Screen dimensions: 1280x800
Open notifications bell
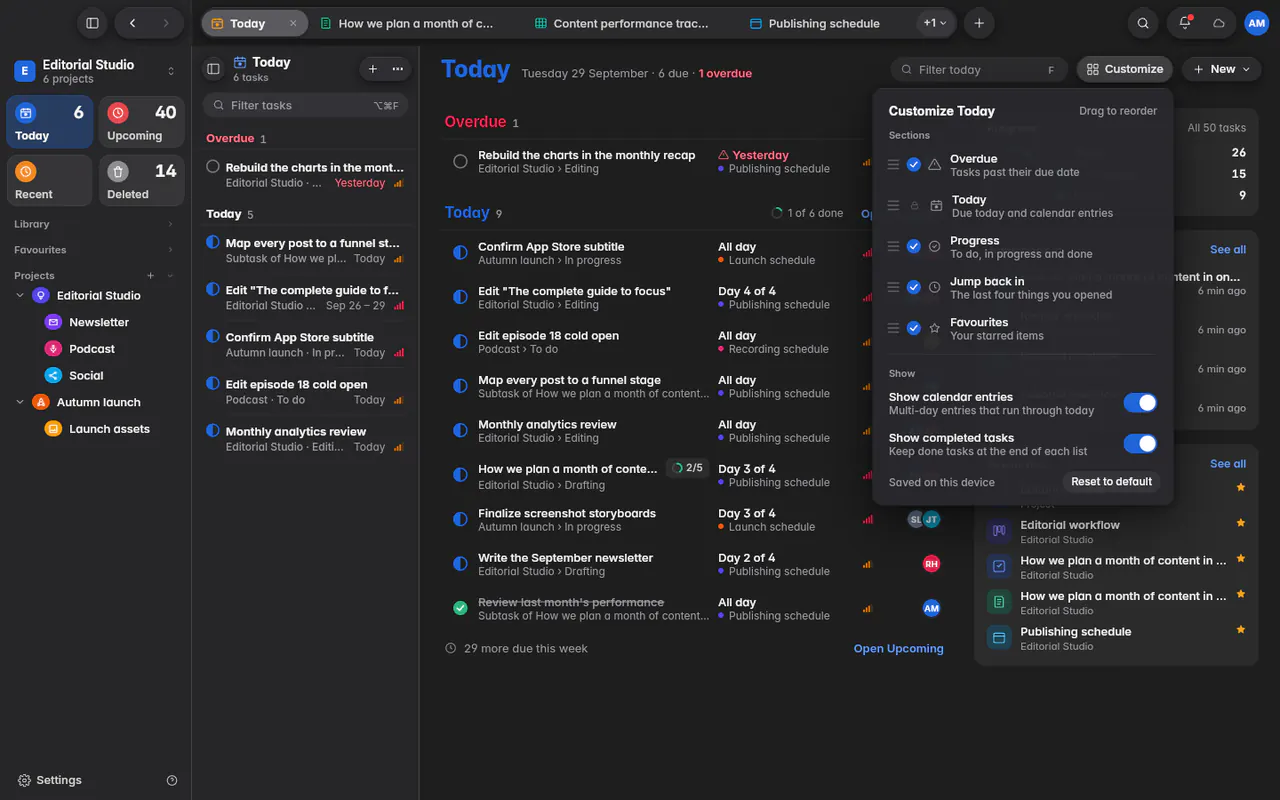coord(1185,23)
